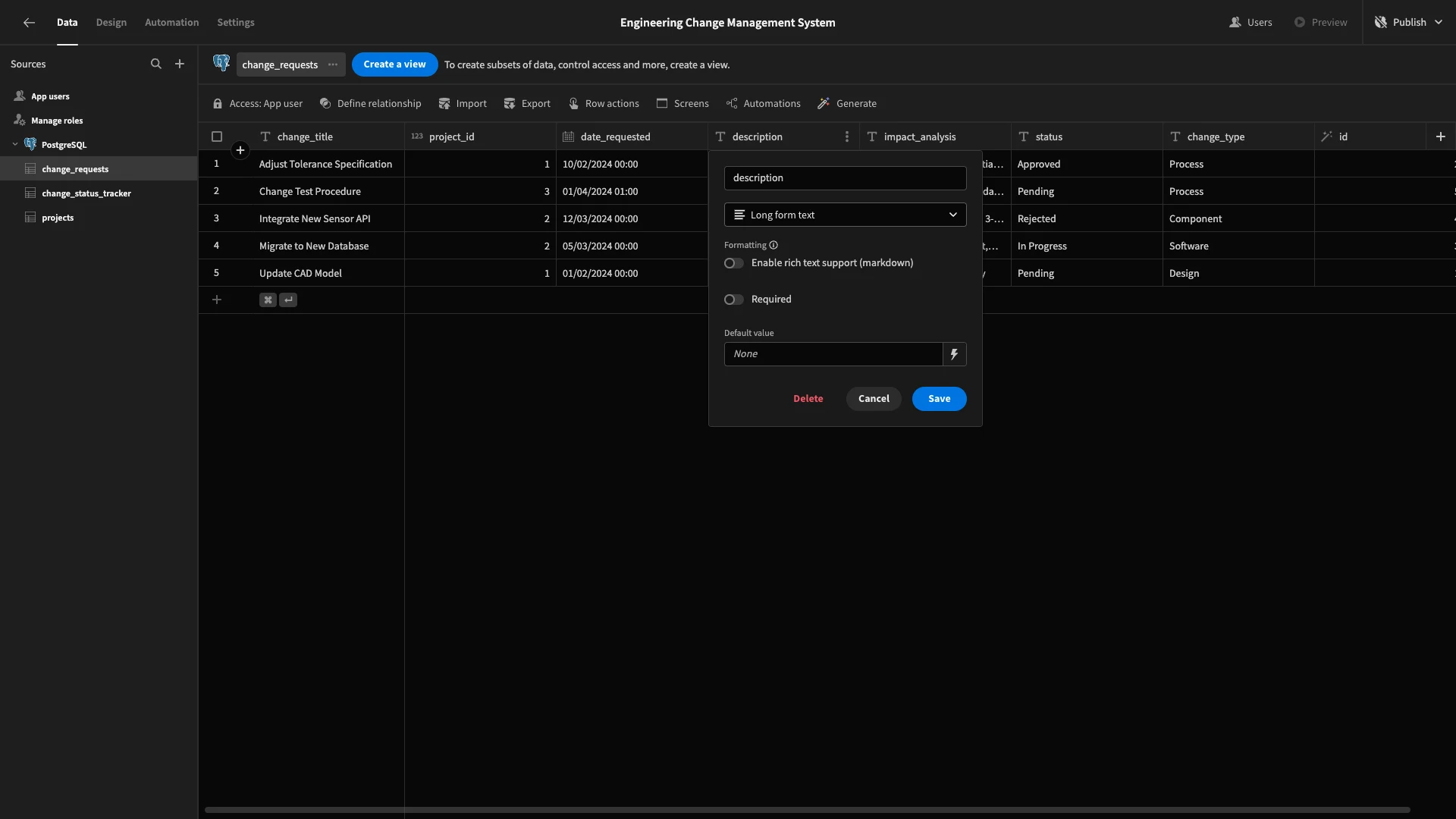Click the horizontal scrollbar at the bottom
This screenshot has width=1456, height=819.
coord(807,810)
